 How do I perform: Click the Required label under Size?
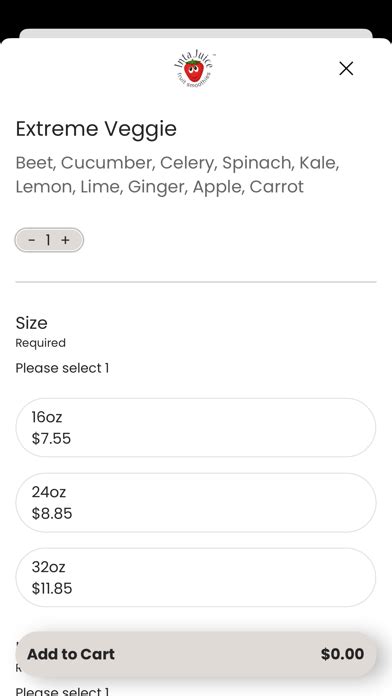pyautogui.click(x=40, y=343)
